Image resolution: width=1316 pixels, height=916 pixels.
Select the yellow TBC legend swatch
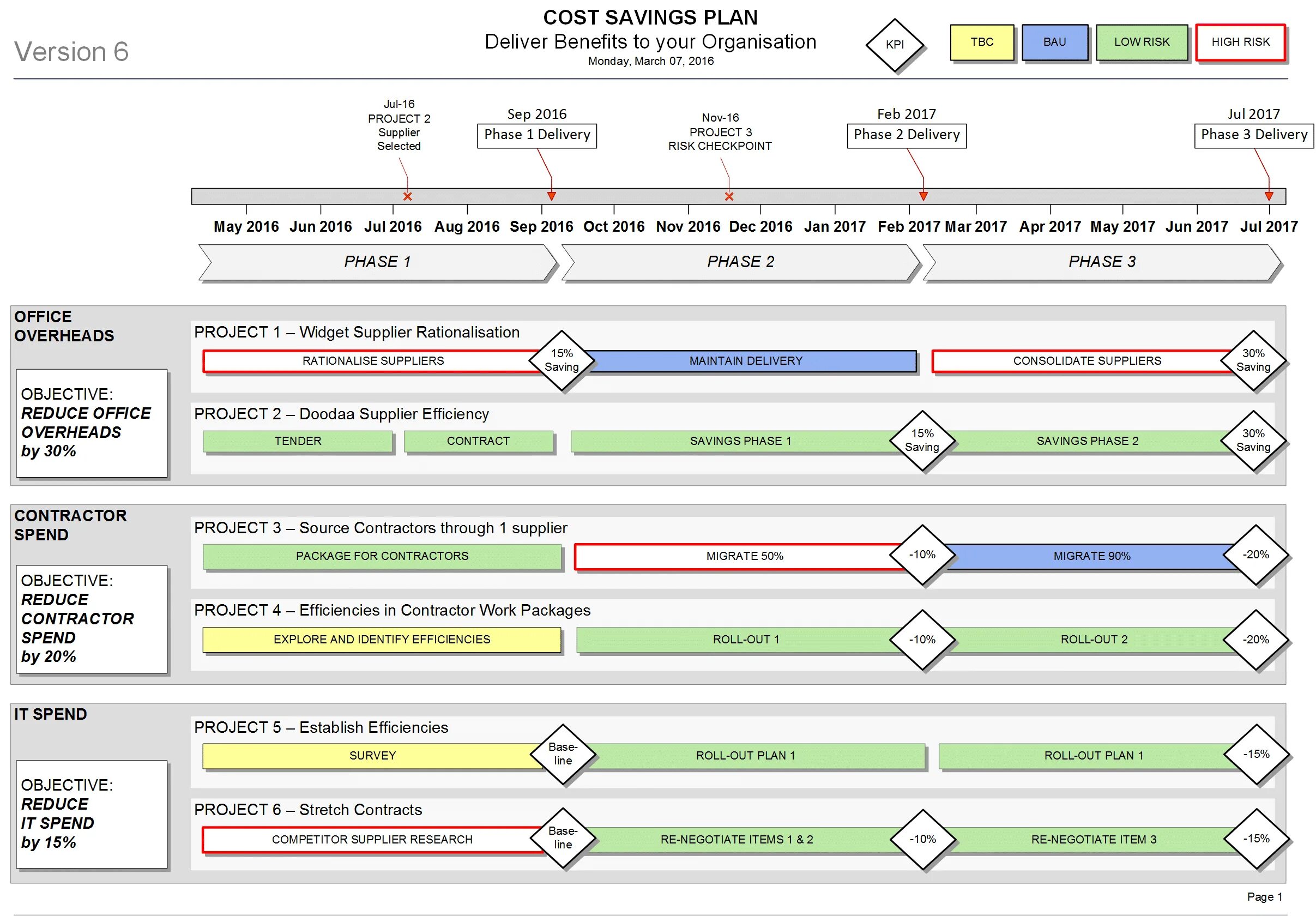point(981,42)
